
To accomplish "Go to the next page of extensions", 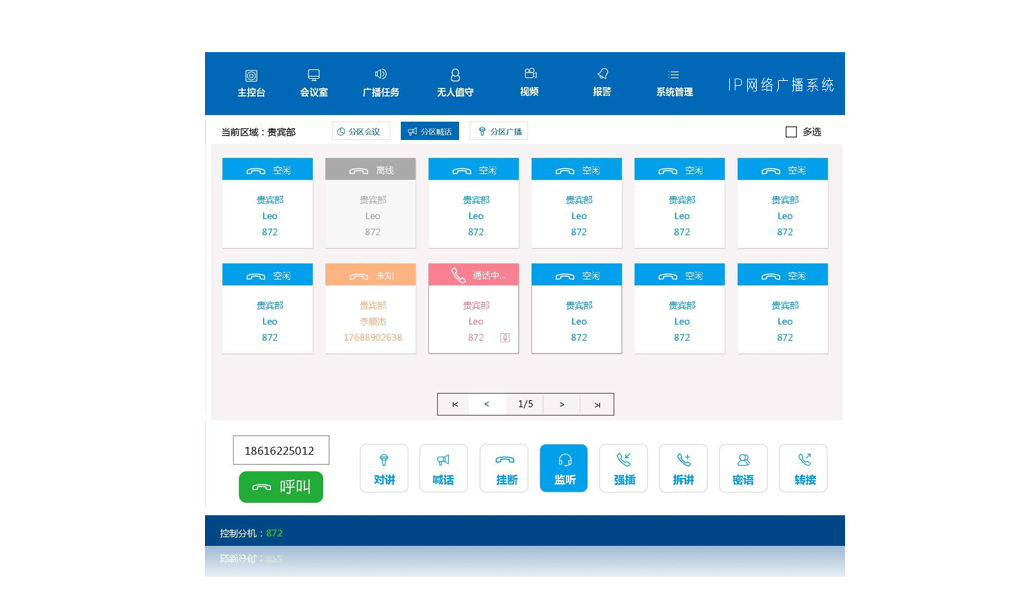I will click(x=561, y=404).
